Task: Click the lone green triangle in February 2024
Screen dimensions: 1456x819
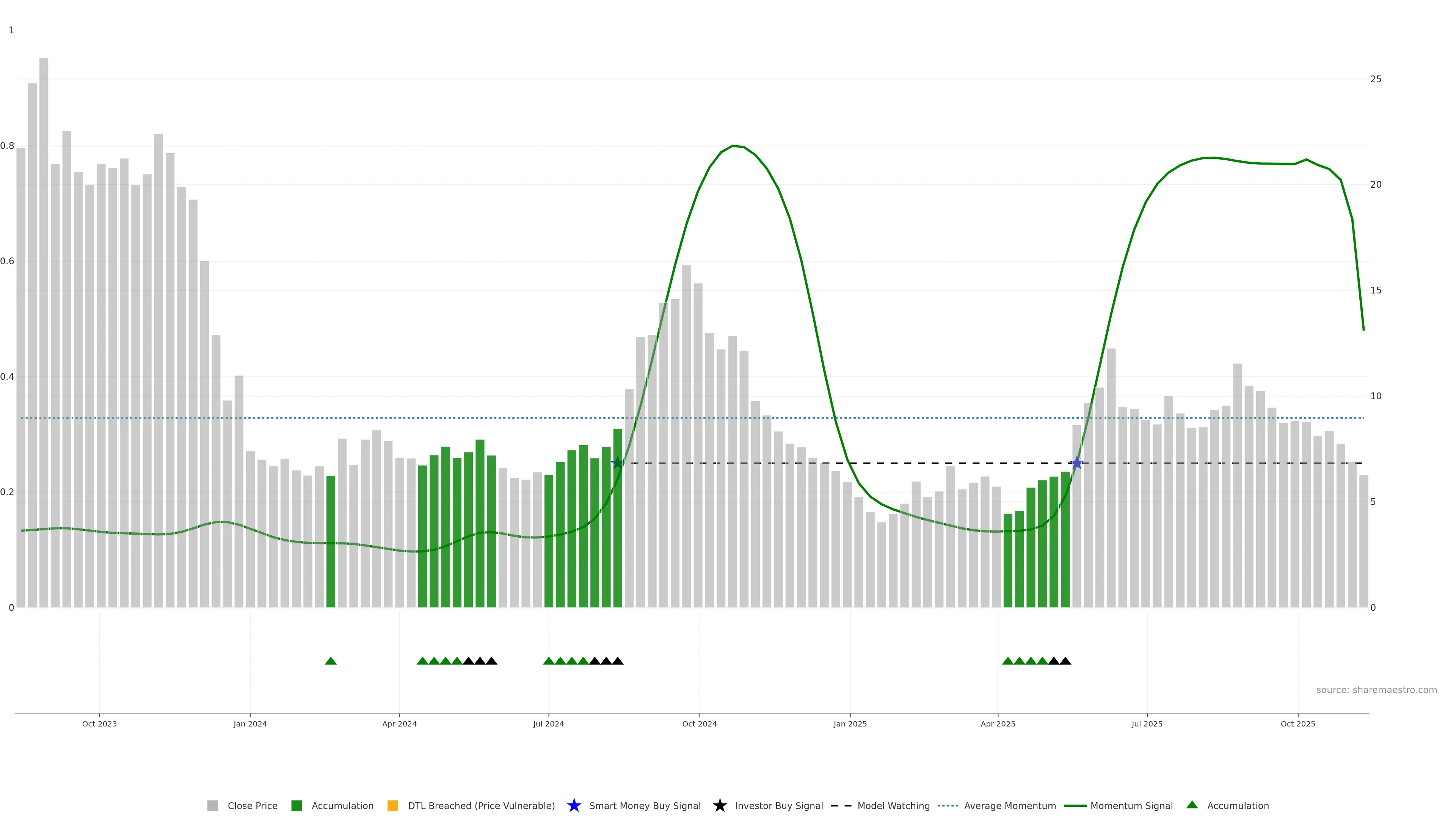Action: pos(331,661)
